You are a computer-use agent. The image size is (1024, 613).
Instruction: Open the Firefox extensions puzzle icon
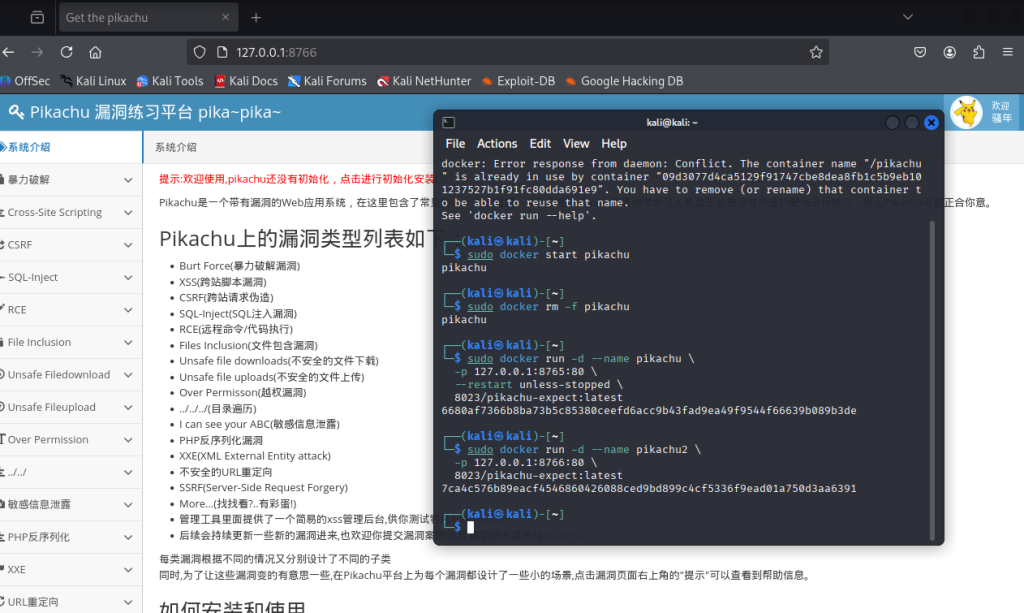tap(979, 52)
